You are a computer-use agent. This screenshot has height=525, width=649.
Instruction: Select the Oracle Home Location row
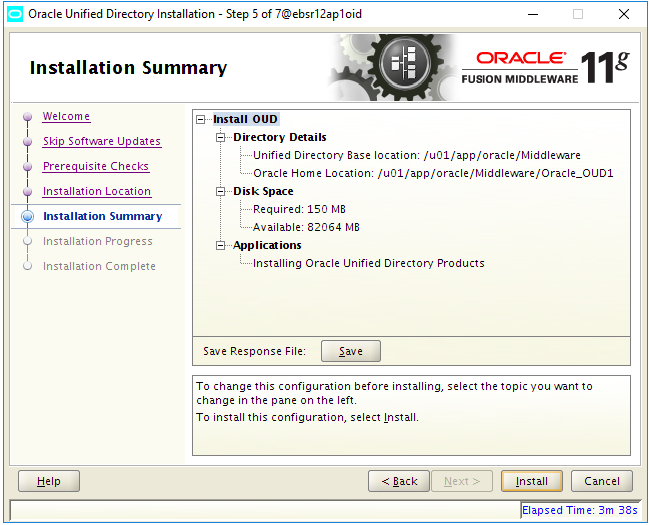pyautogui.click(x=433, y=173)
